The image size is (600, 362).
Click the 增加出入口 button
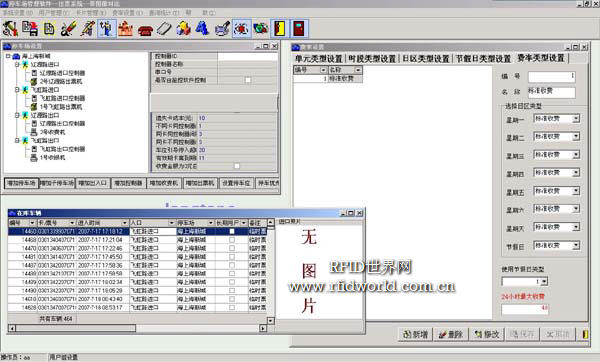pos(92,183)
